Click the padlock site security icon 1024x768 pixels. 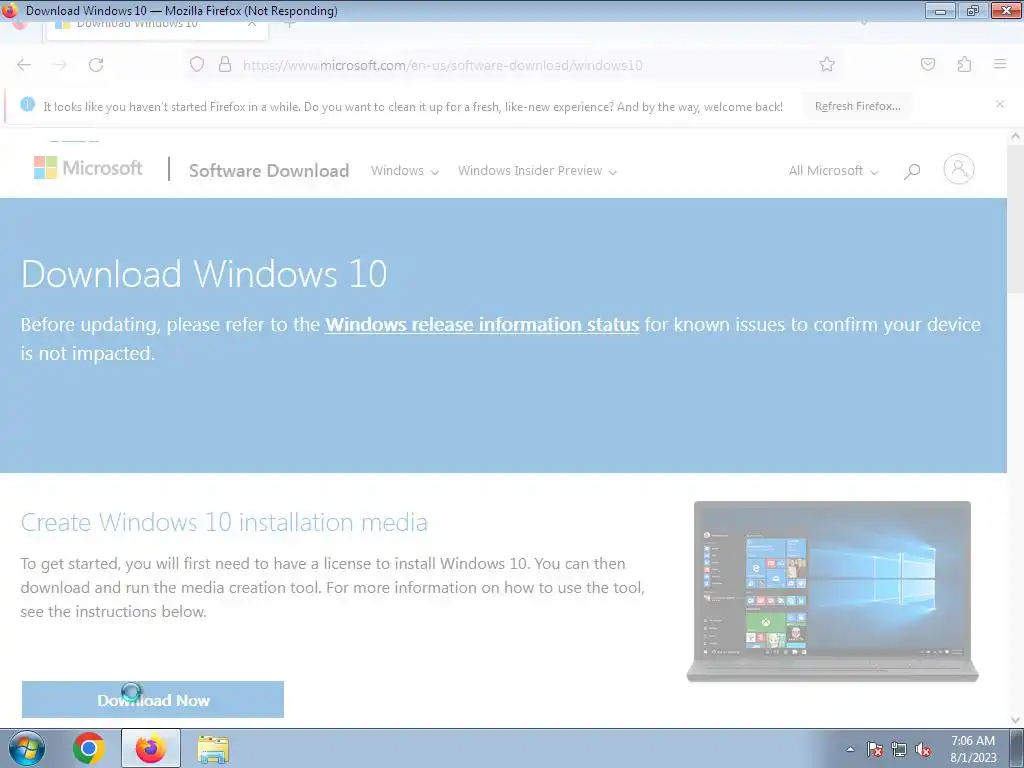pyautogui.click(x=225, y=65)
